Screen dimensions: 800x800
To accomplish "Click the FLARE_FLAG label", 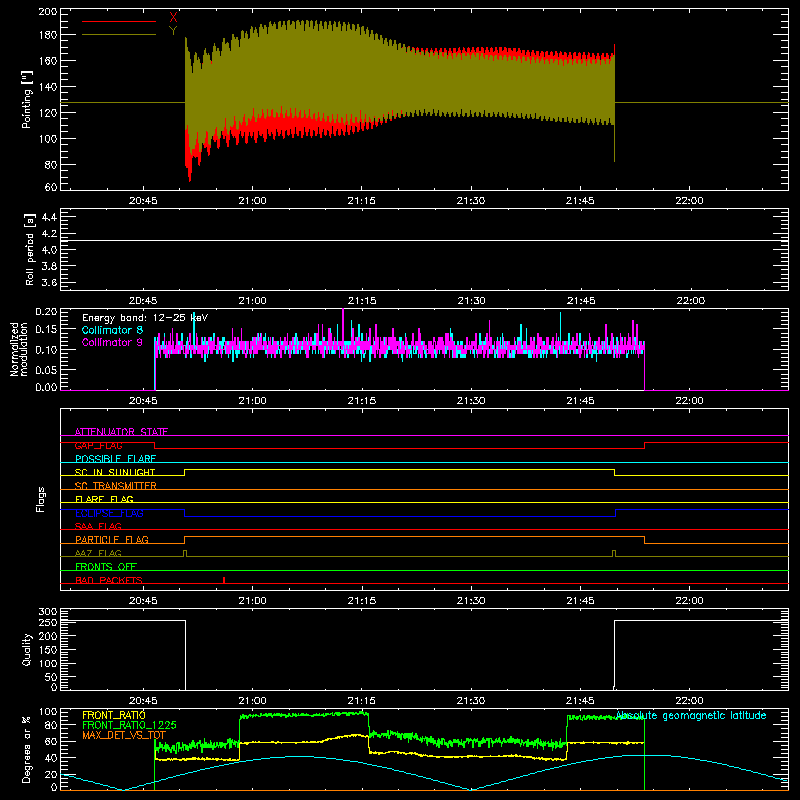I will (104, 499).
